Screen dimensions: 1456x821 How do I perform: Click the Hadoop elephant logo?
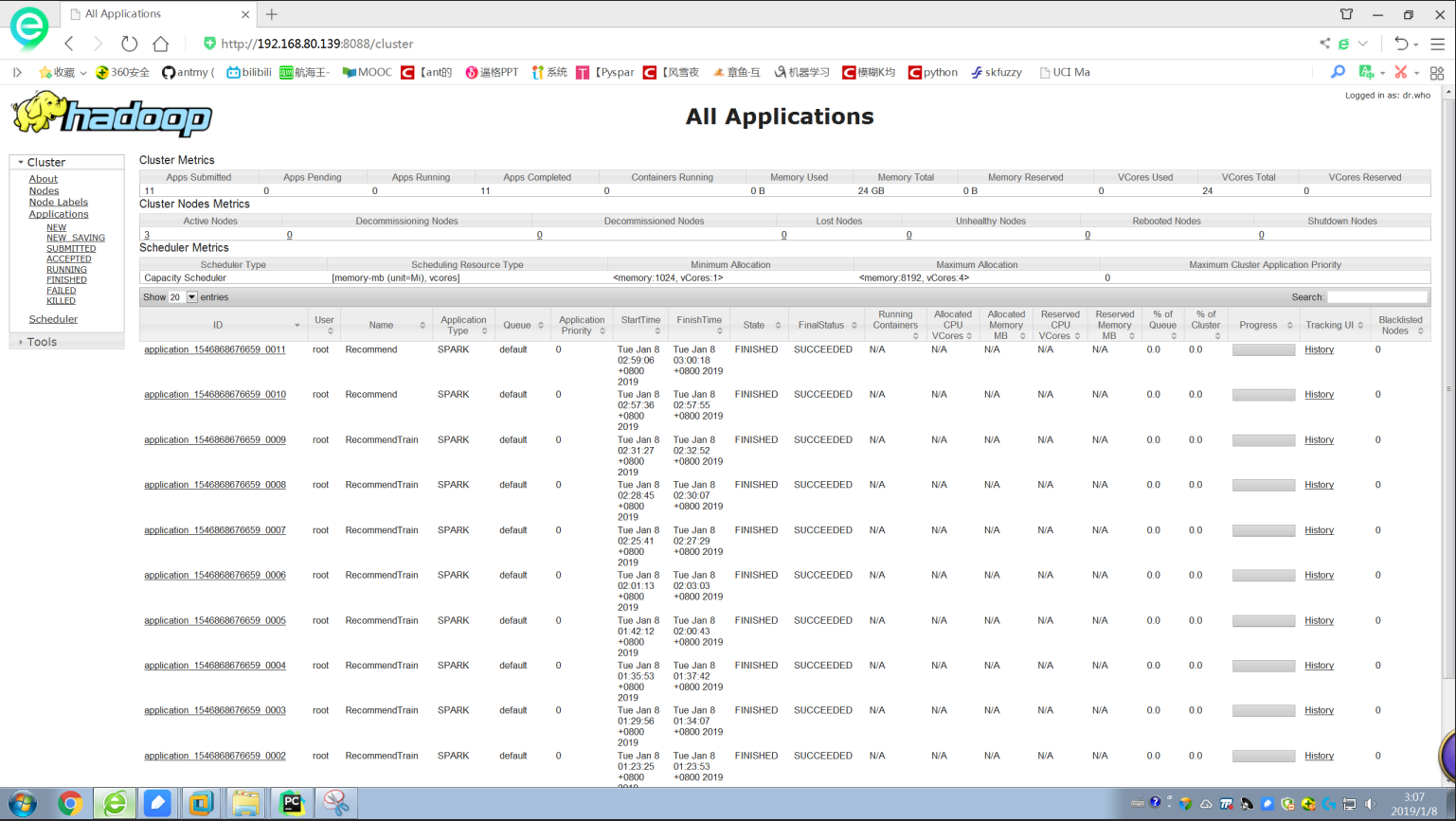point(112,116)
